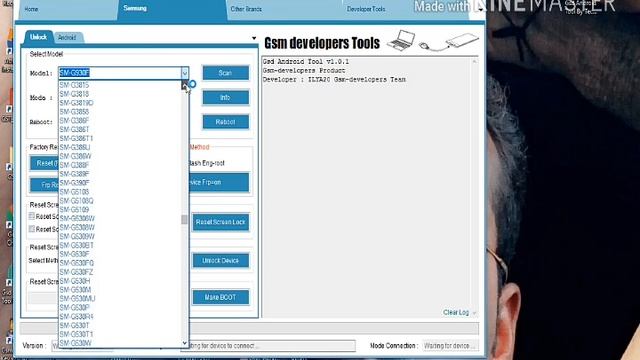Choose SM-G530FZ from the model list
640x360 pixels.
(x=120, y=272)
